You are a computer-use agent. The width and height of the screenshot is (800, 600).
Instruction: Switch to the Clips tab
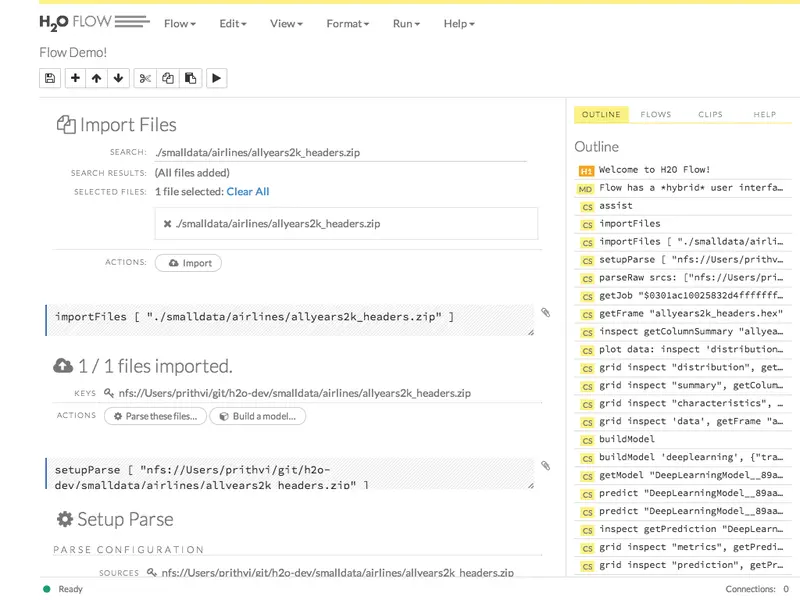(x=710, y=114)
